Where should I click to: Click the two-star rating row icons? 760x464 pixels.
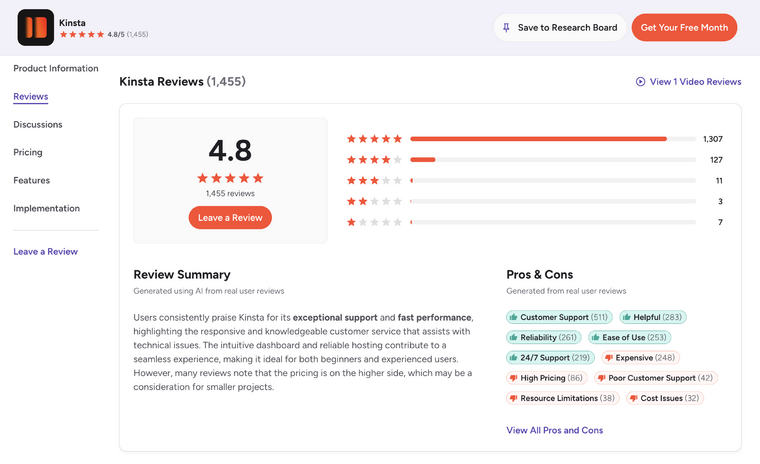(x=374, y=201)
